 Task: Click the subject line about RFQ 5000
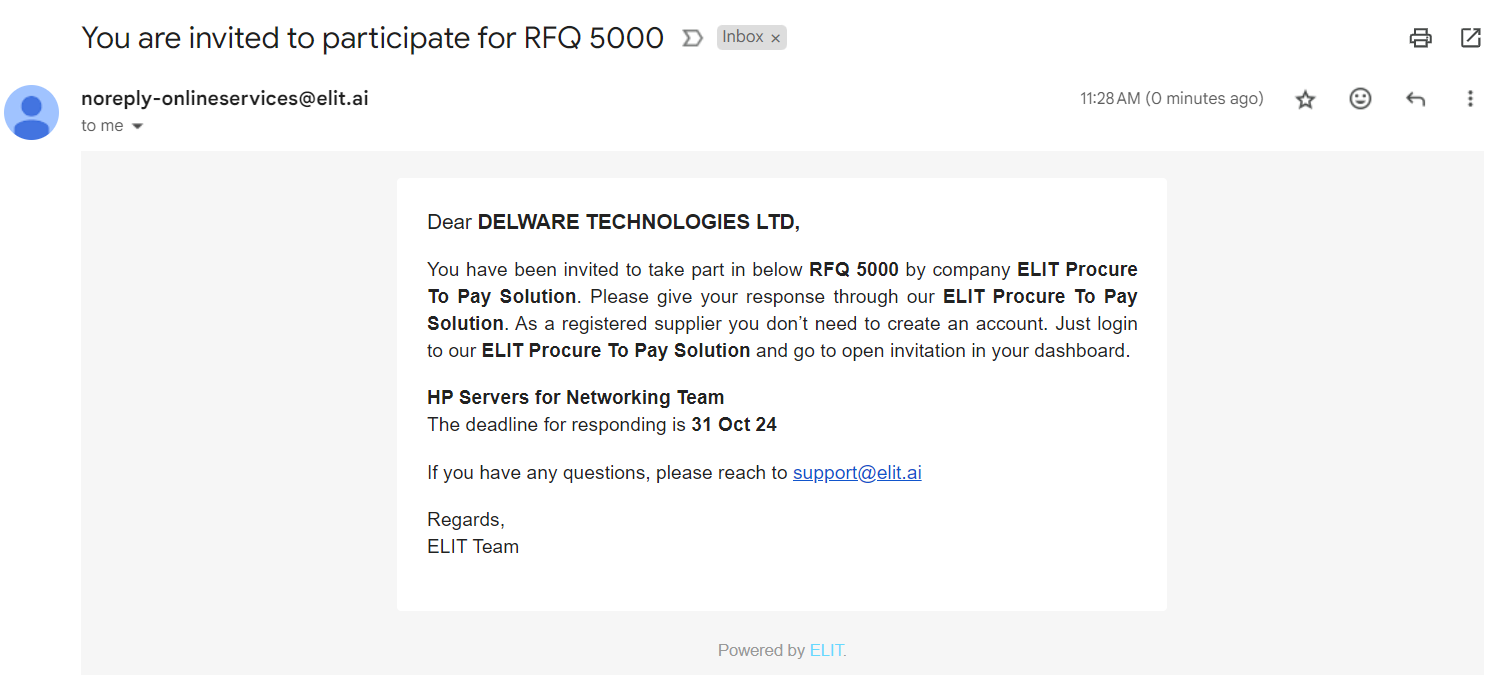point(372,38)
